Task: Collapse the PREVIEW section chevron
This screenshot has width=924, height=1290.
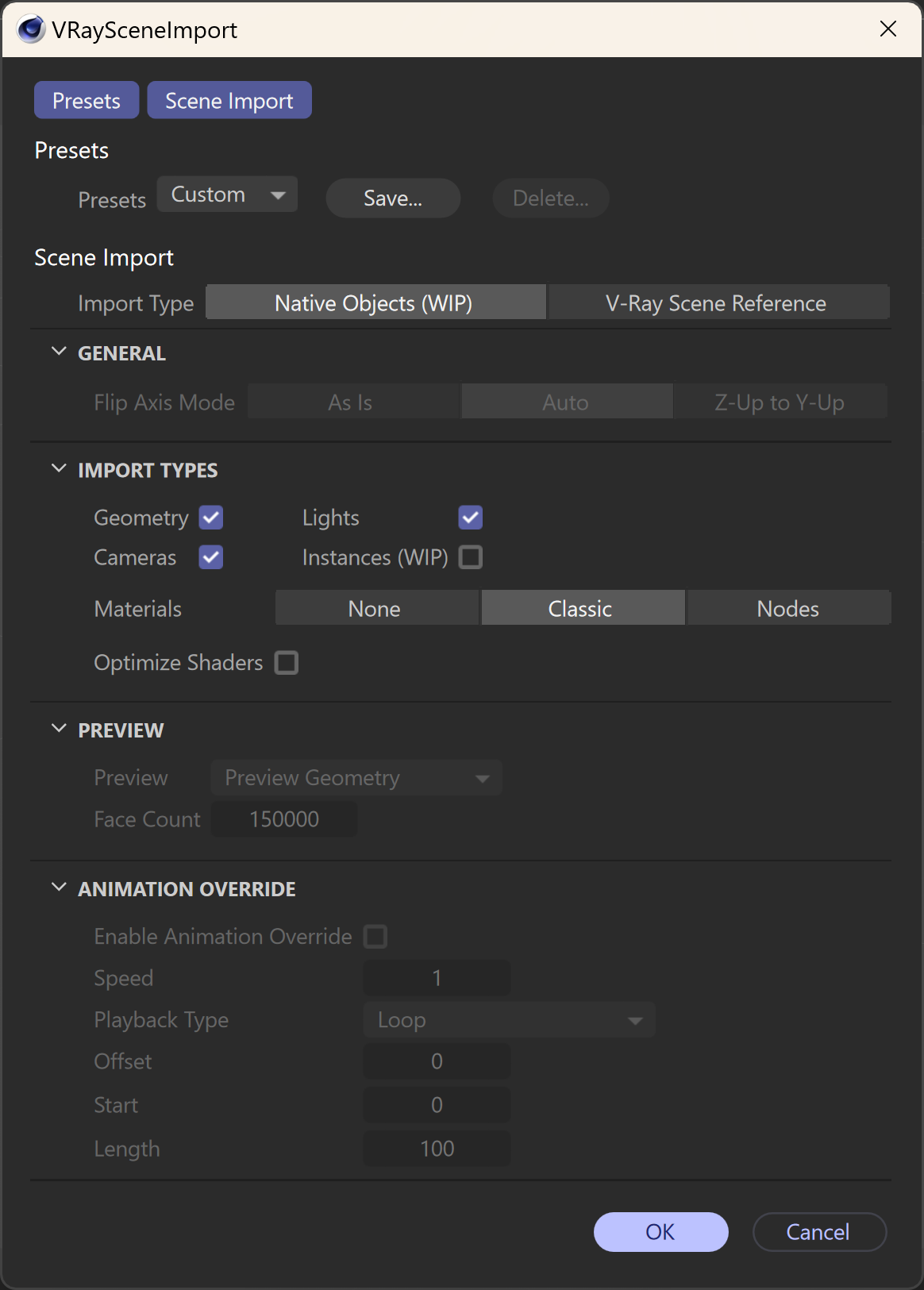Action: click(59, 729)
